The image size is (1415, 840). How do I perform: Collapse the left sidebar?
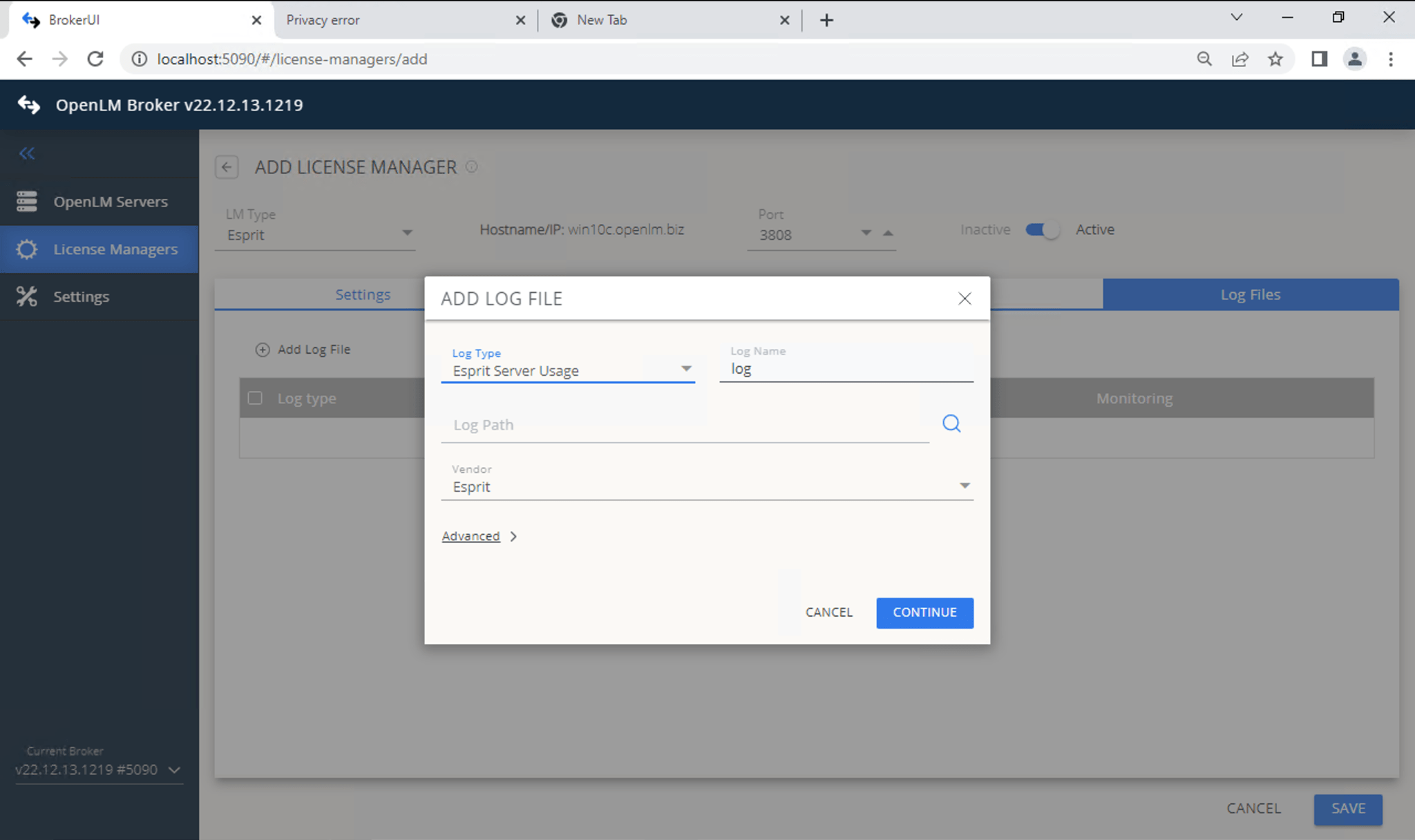[x=26, y=153]
